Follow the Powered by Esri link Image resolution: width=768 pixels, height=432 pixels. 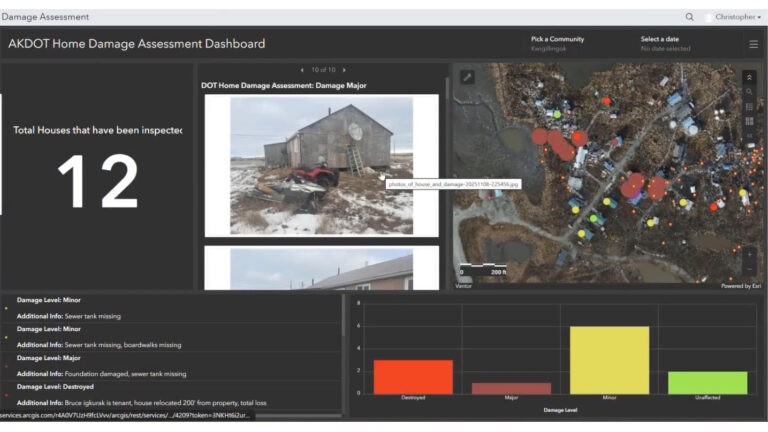[741, 286]
